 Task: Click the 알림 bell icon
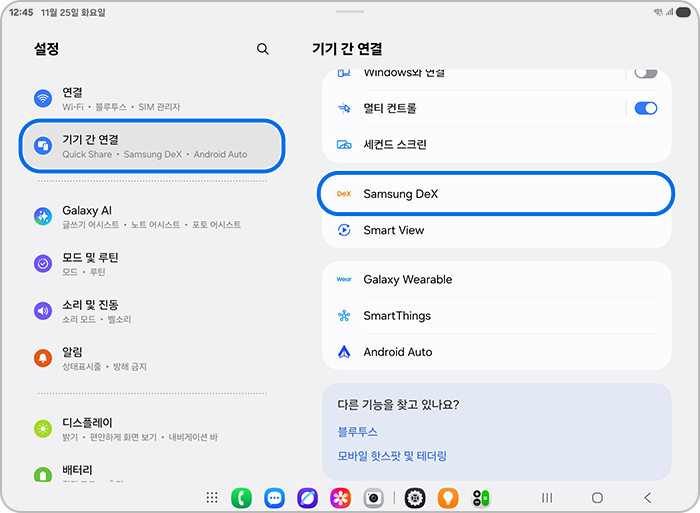pyautogui.click(x=43, y=358)
